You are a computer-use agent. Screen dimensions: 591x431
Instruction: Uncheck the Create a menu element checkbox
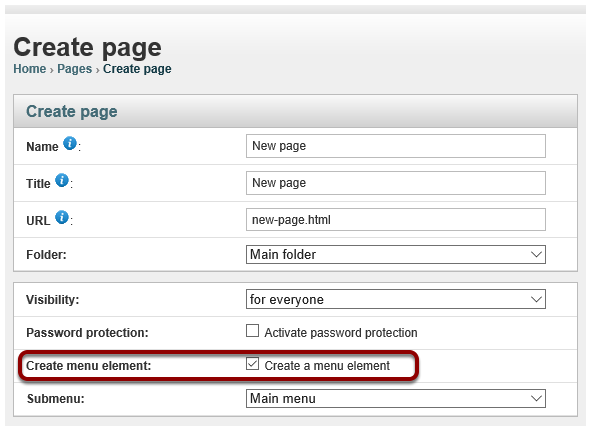pos(253,364)
